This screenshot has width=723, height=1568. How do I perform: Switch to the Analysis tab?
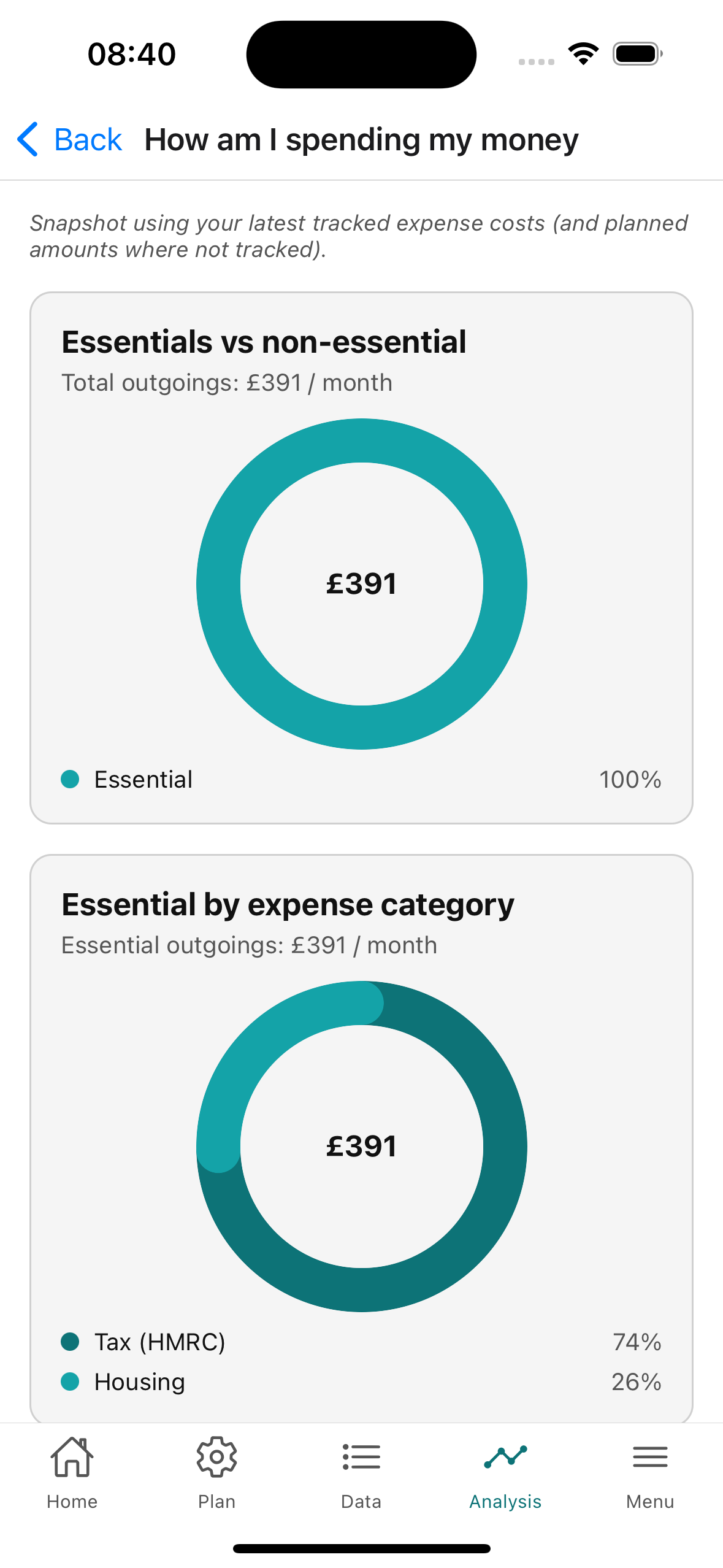pyautogui.click(x=505, y=1472)
